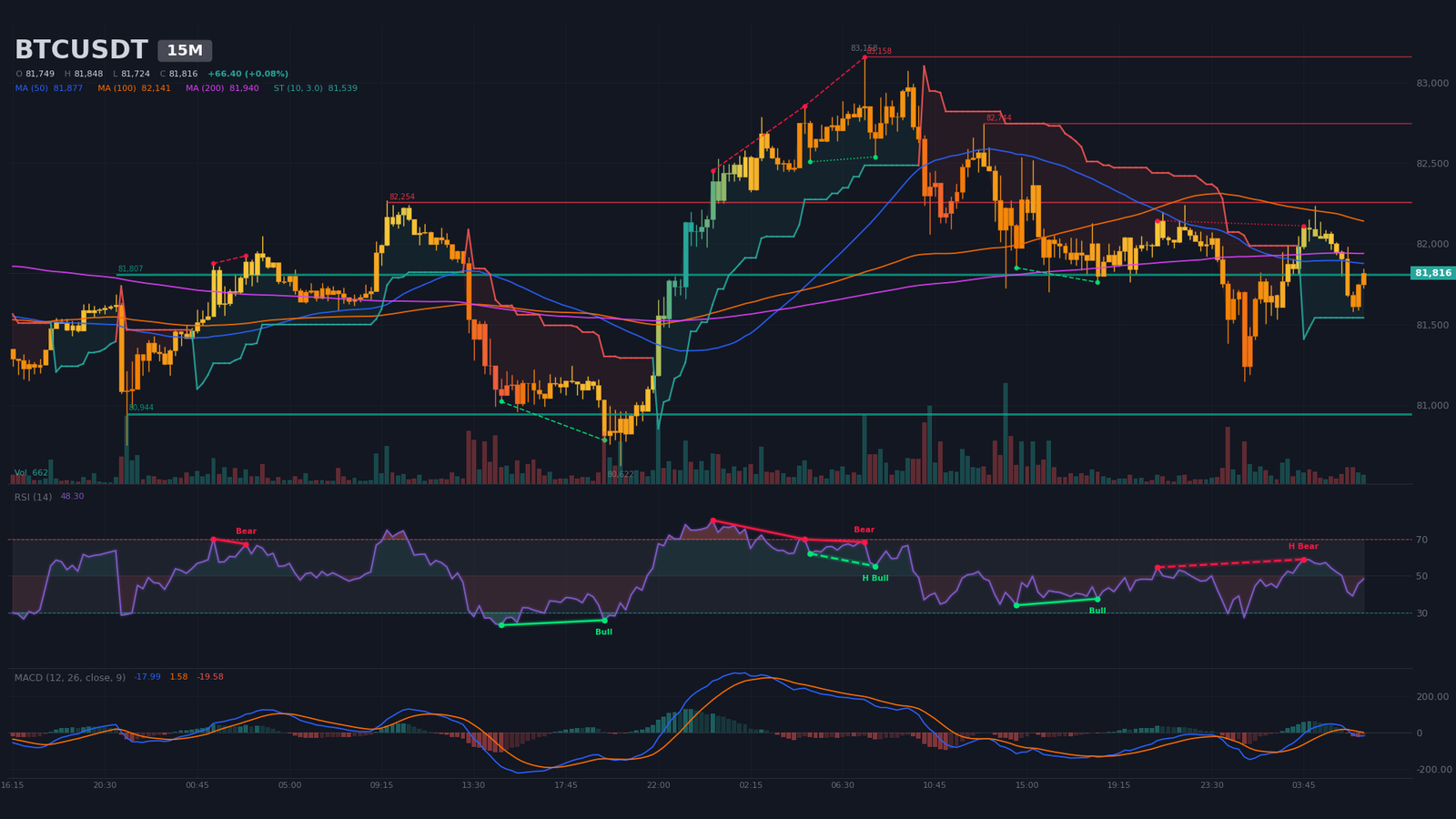This screenshot has height=819, width=1456.
Task: Click the 10:45 time axis label
Action: [935, 785]
